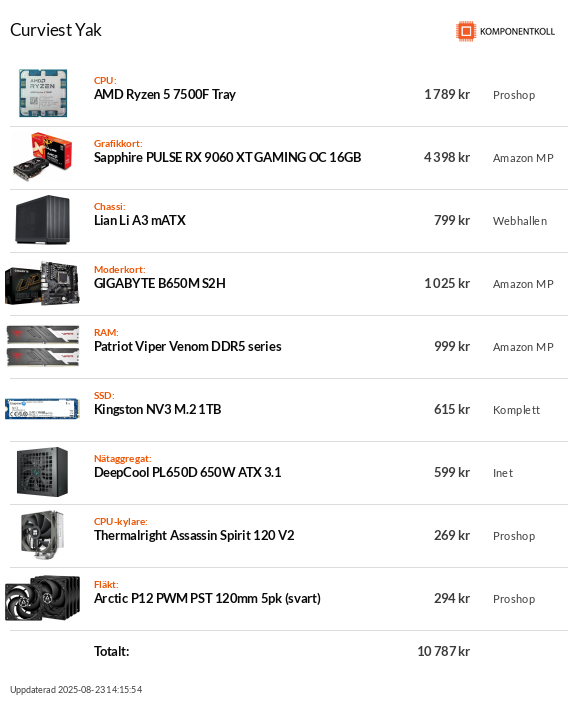Screen dimensions: 577x703
Task: Click the Komponentkoll orange chip logo
Action: tap(466, 31)
